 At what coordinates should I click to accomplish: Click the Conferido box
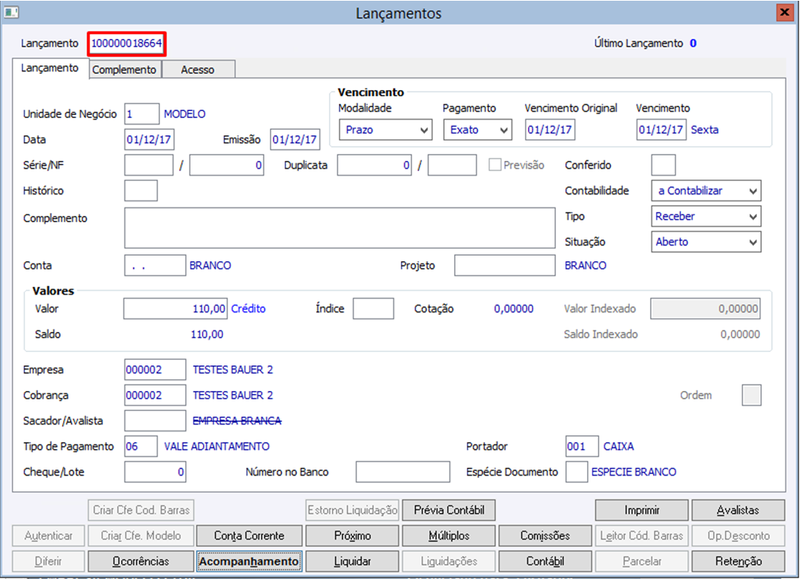click(663, 165)
